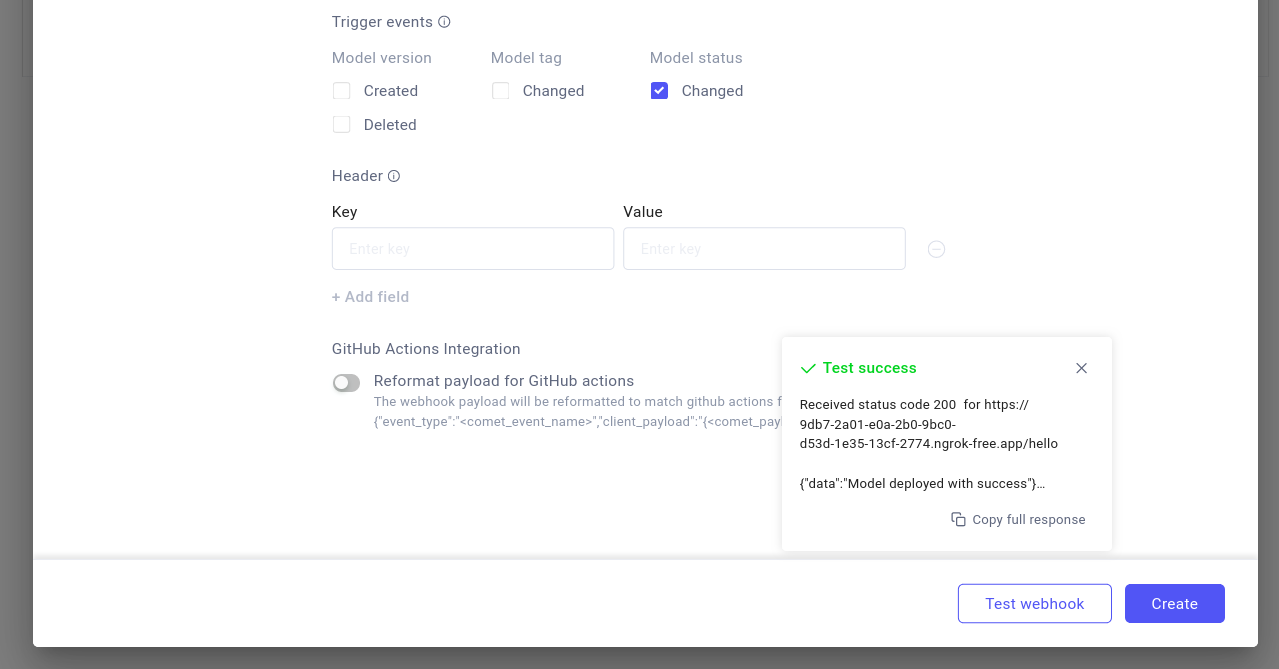Click the Create button
Viewport: 1279px width, 669px height.
click(1174, 603)
